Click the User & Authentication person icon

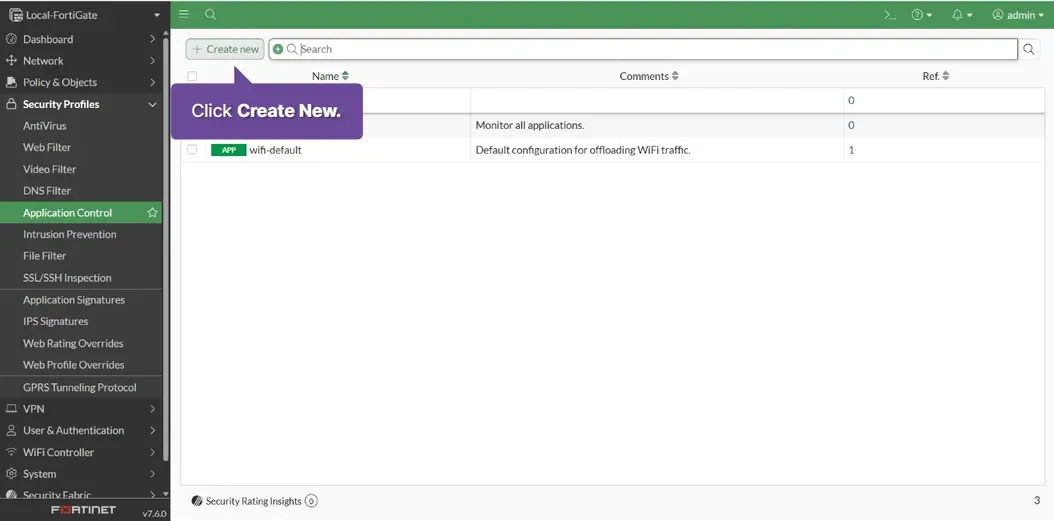pos(11,430)
